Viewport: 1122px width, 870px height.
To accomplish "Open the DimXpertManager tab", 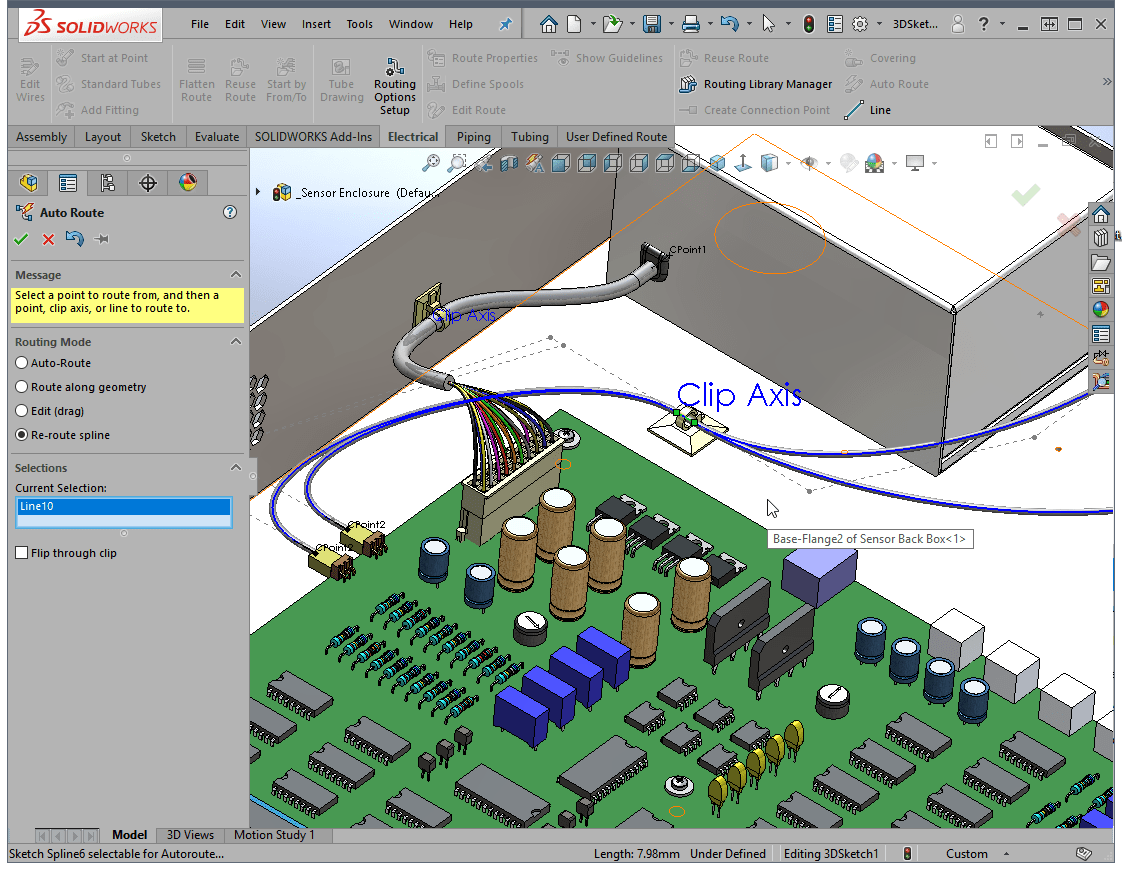I will point(147,183).
